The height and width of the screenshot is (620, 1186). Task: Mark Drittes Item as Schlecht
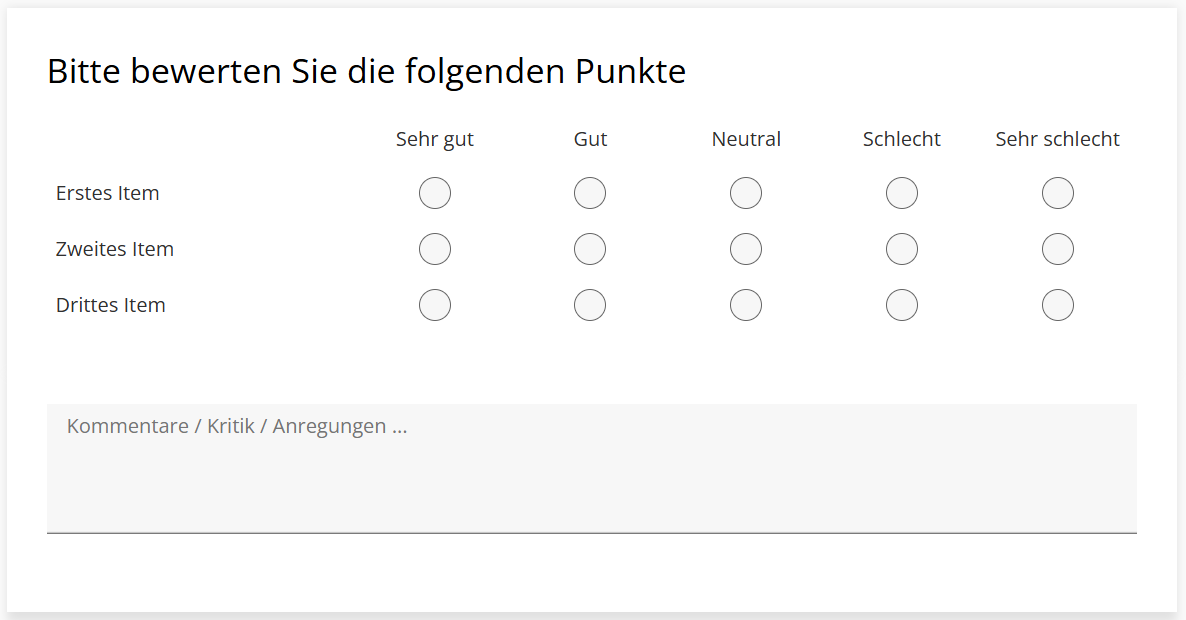click(902, 305)
